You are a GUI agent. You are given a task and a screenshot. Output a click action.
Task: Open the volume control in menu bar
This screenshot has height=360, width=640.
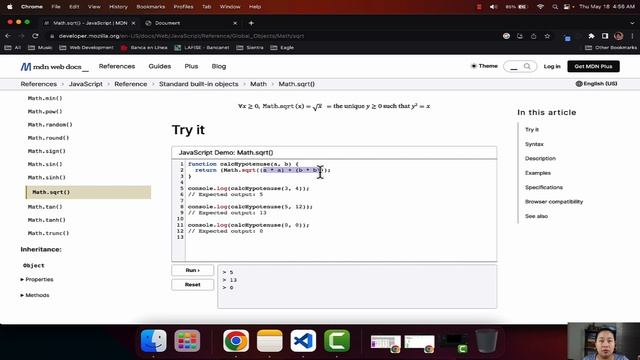pos(493,7)
